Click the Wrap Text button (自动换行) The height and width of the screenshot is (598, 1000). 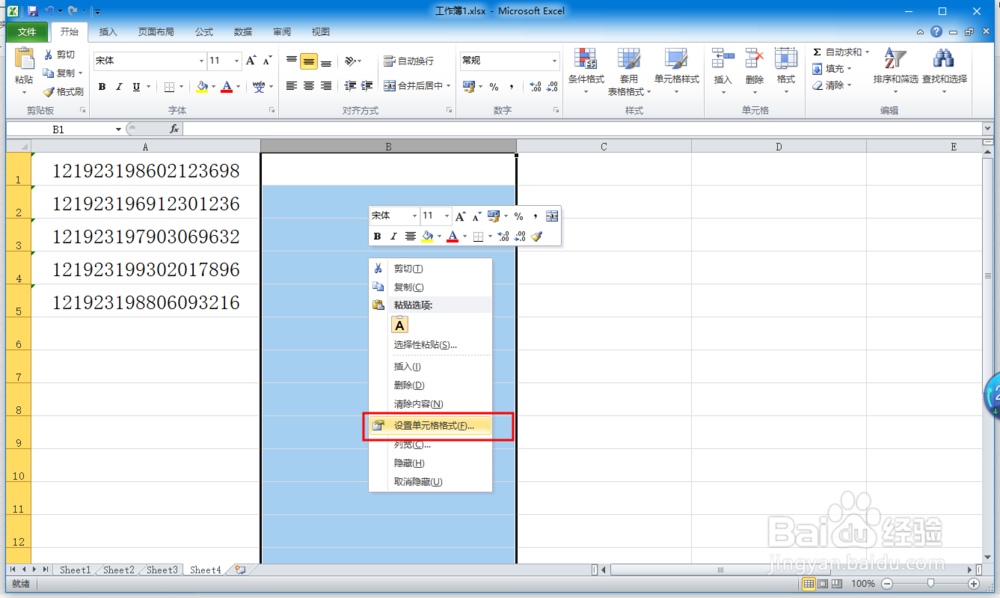[x=409, y=61]
